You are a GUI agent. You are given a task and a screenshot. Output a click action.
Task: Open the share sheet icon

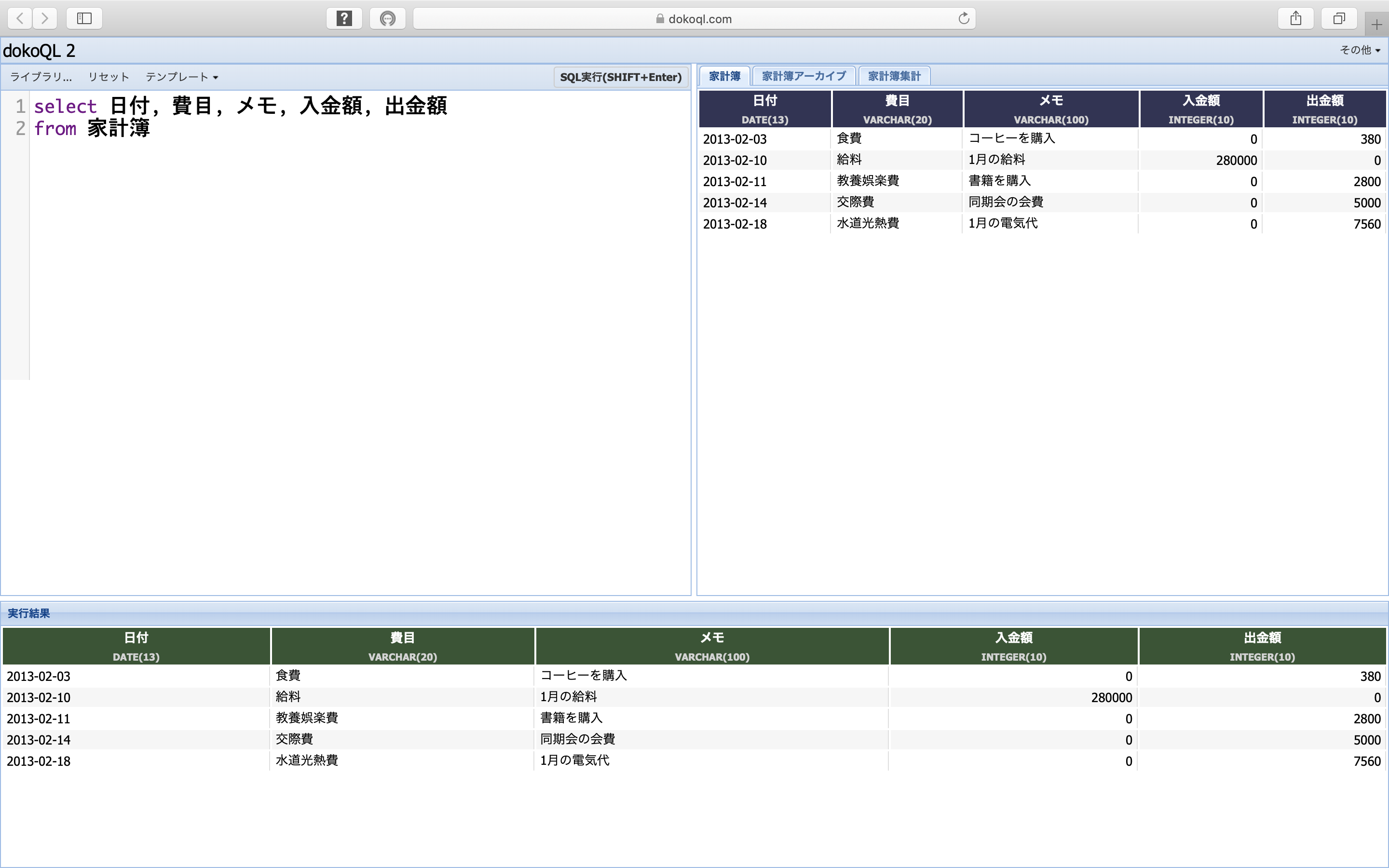tap(1295, 18)
